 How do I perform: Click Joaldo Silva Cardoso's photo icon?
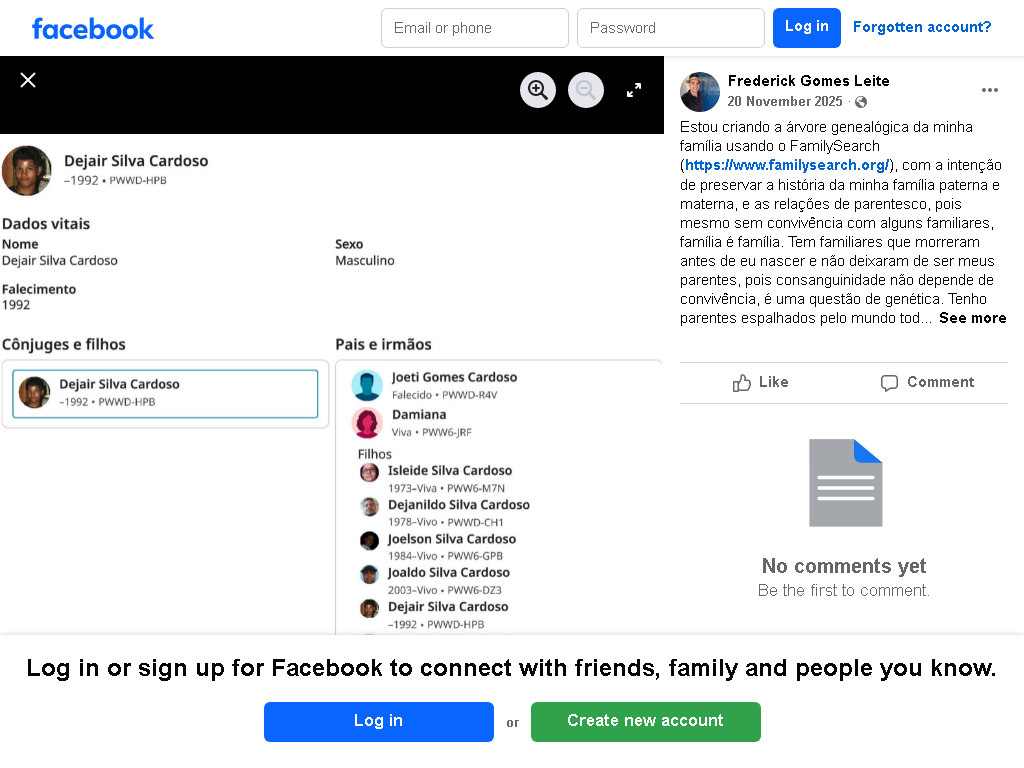pos(370,575)
